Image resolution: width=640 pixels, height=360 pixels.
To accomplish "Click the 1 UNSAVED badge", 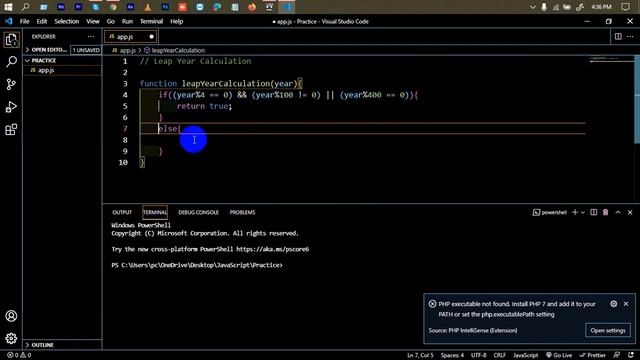I will [x=86, y=50].
